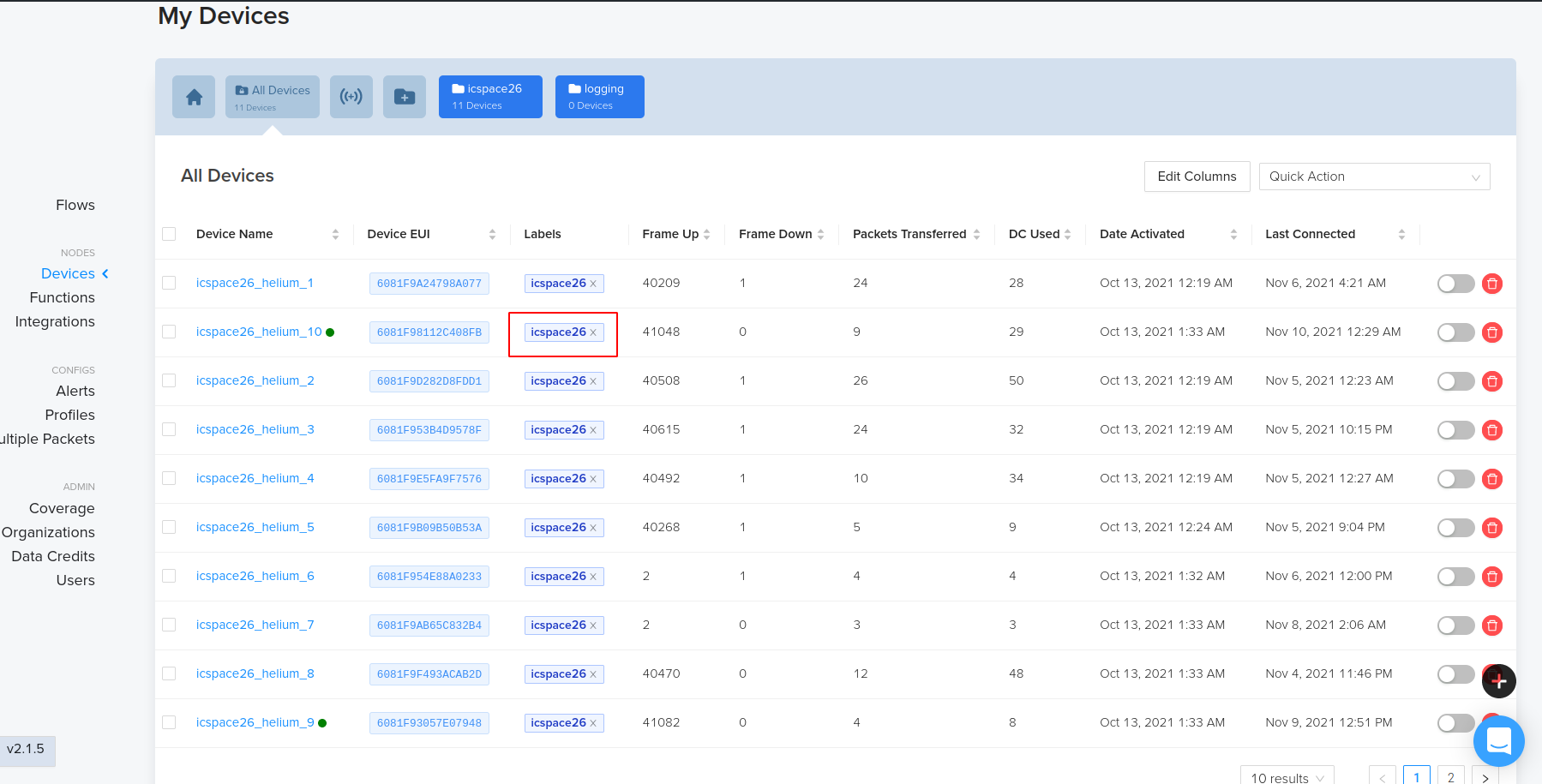Sort by Device Name column arrows
Screen dimensions: 1542x784
click(335, 234)
